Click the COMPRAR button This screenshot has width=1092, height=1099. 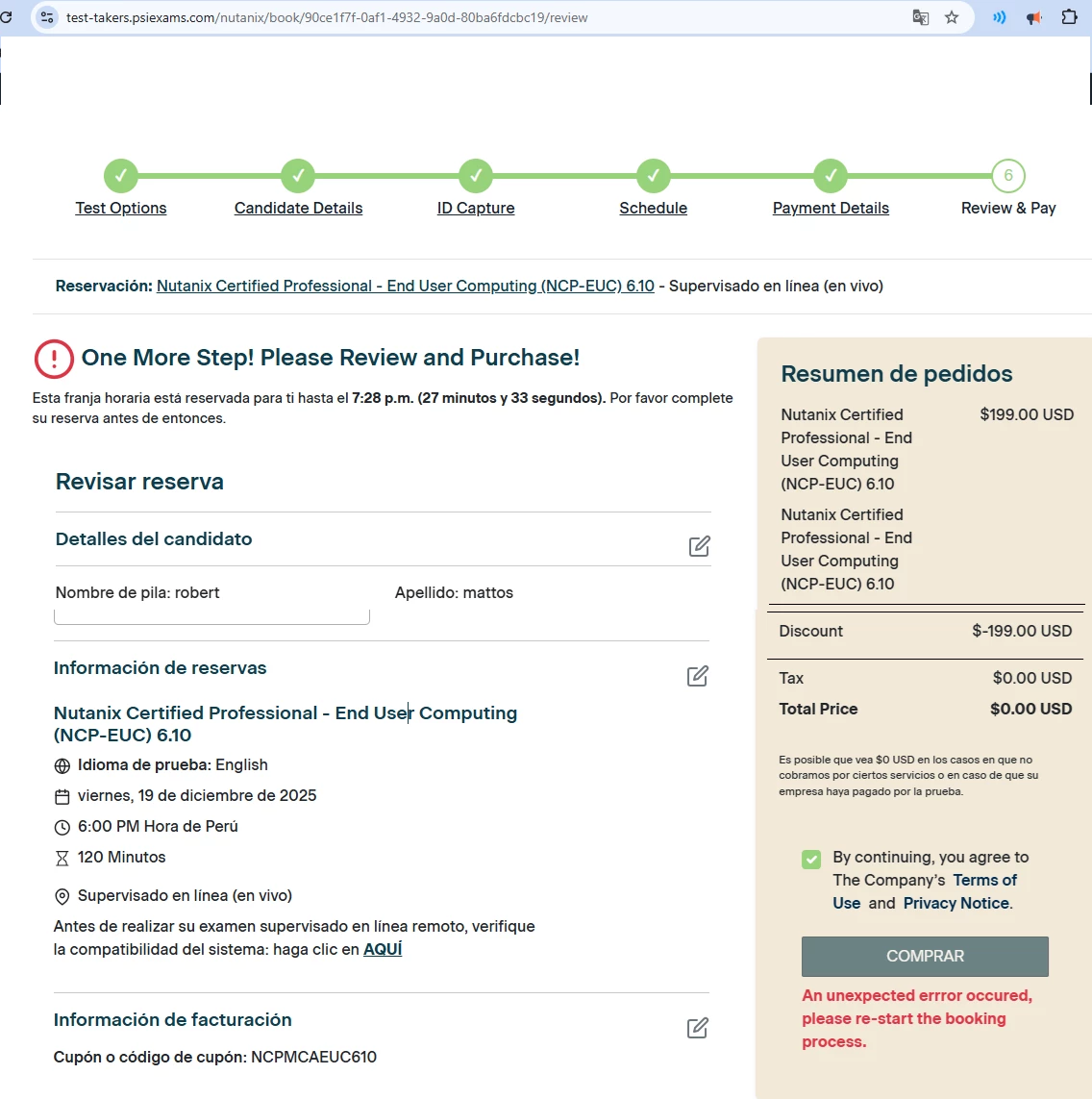[x=925, y=956]
